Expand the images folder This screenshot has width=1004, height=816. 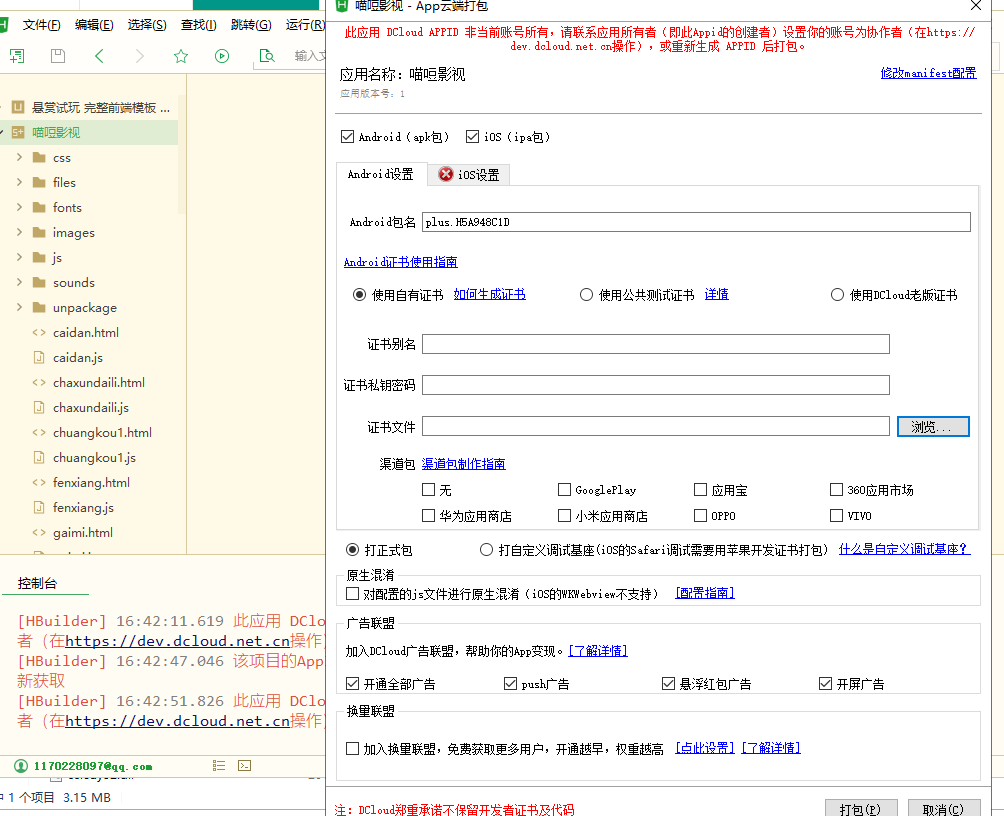click(19, 233)
